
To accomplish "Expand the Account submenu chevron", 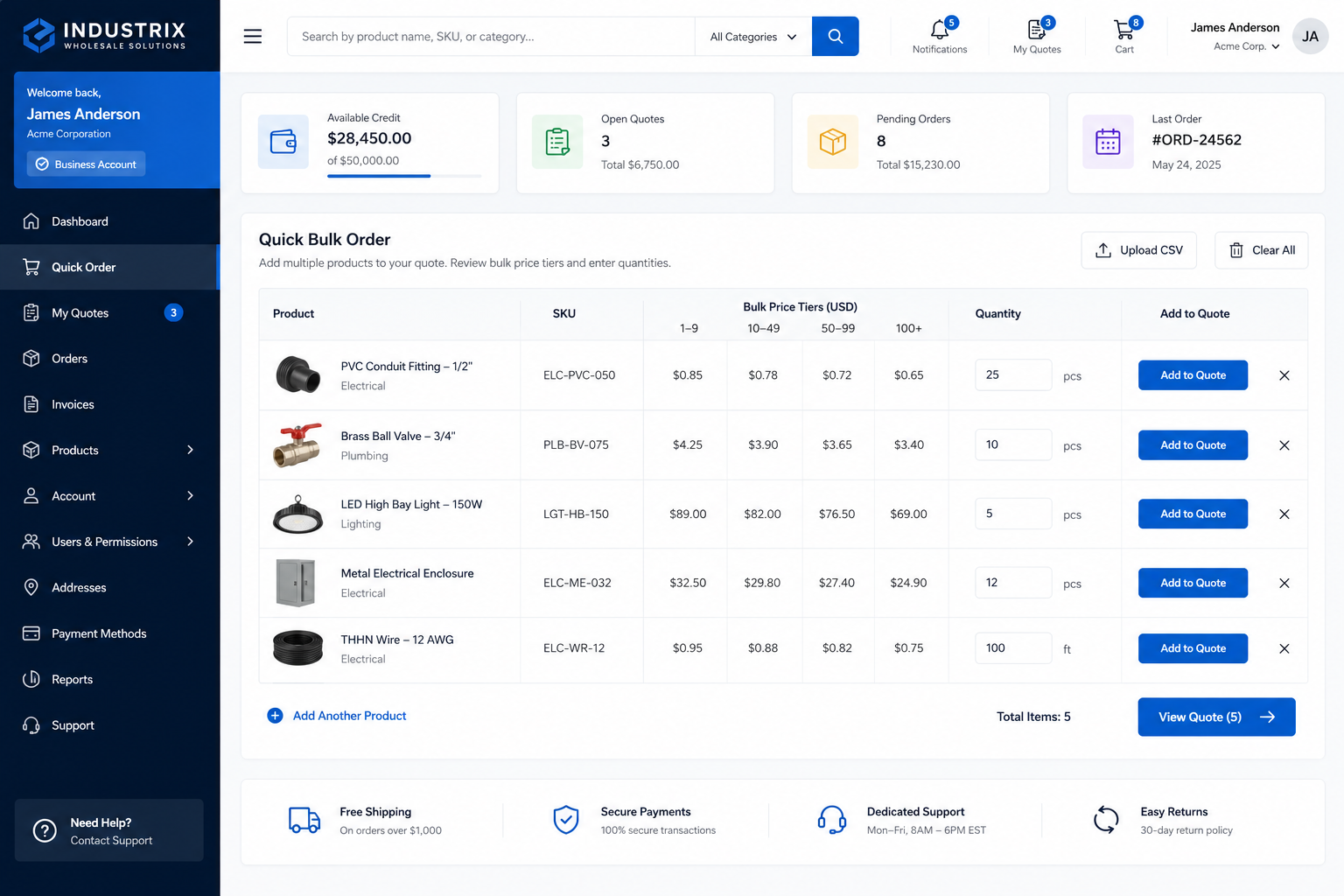I will click(x=190, y=496).
